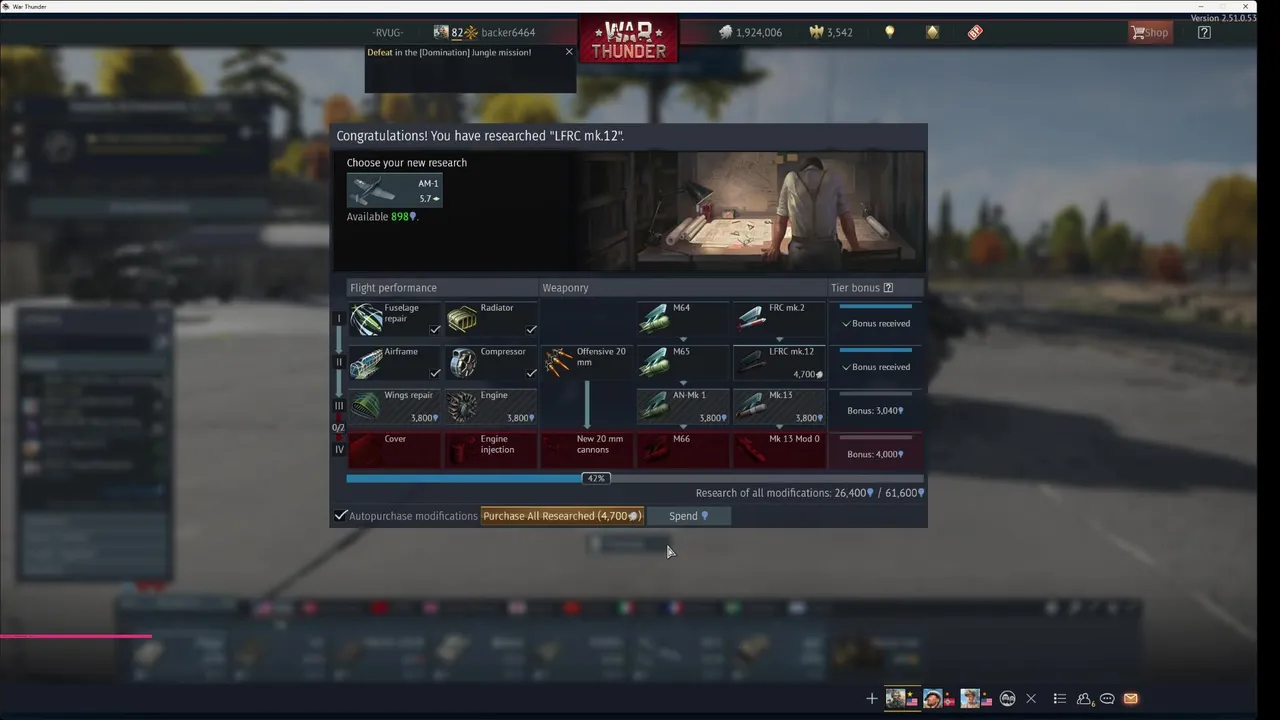Select the M64 bomb modification
This screenshot has width=1280, height=720.
point(683,320)
